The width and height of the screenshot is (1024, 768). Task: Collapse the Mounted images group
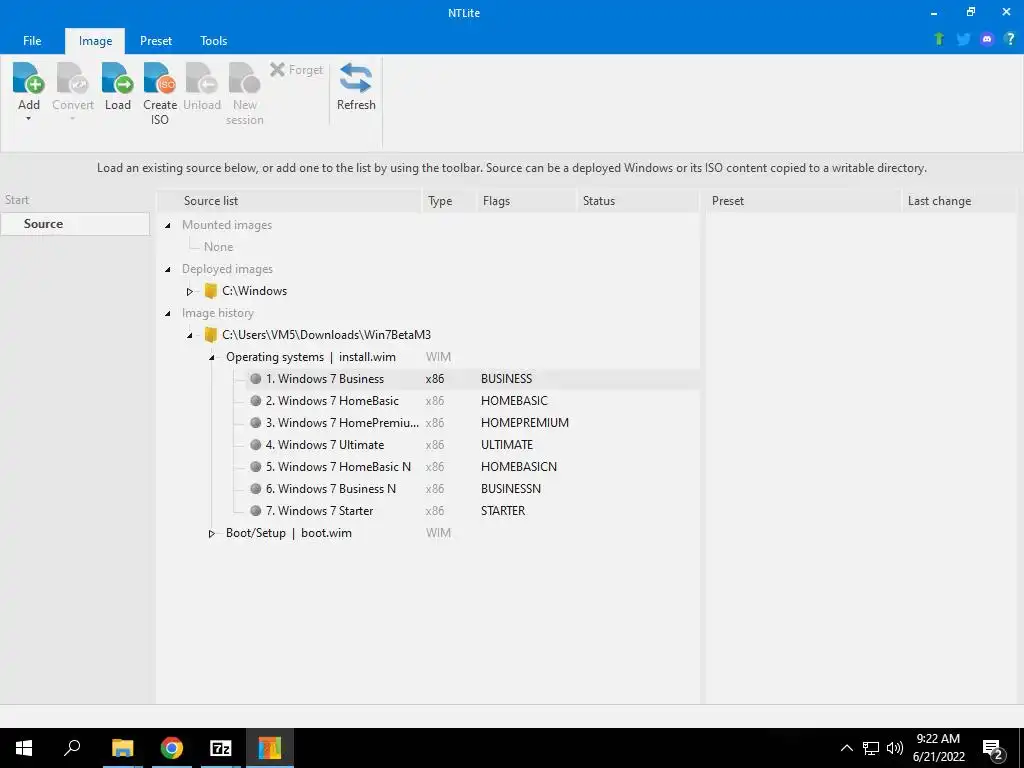coord(168,225)
